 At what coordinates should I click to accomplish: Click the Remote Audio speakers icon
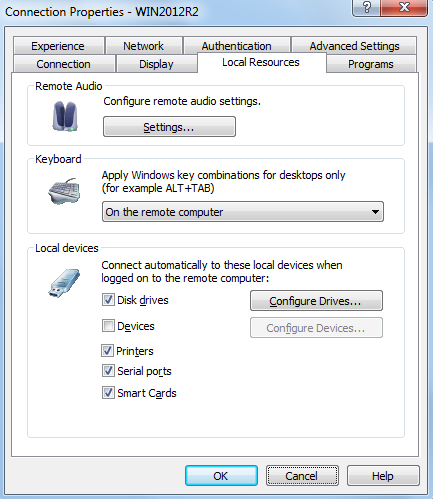coord(65,116)
